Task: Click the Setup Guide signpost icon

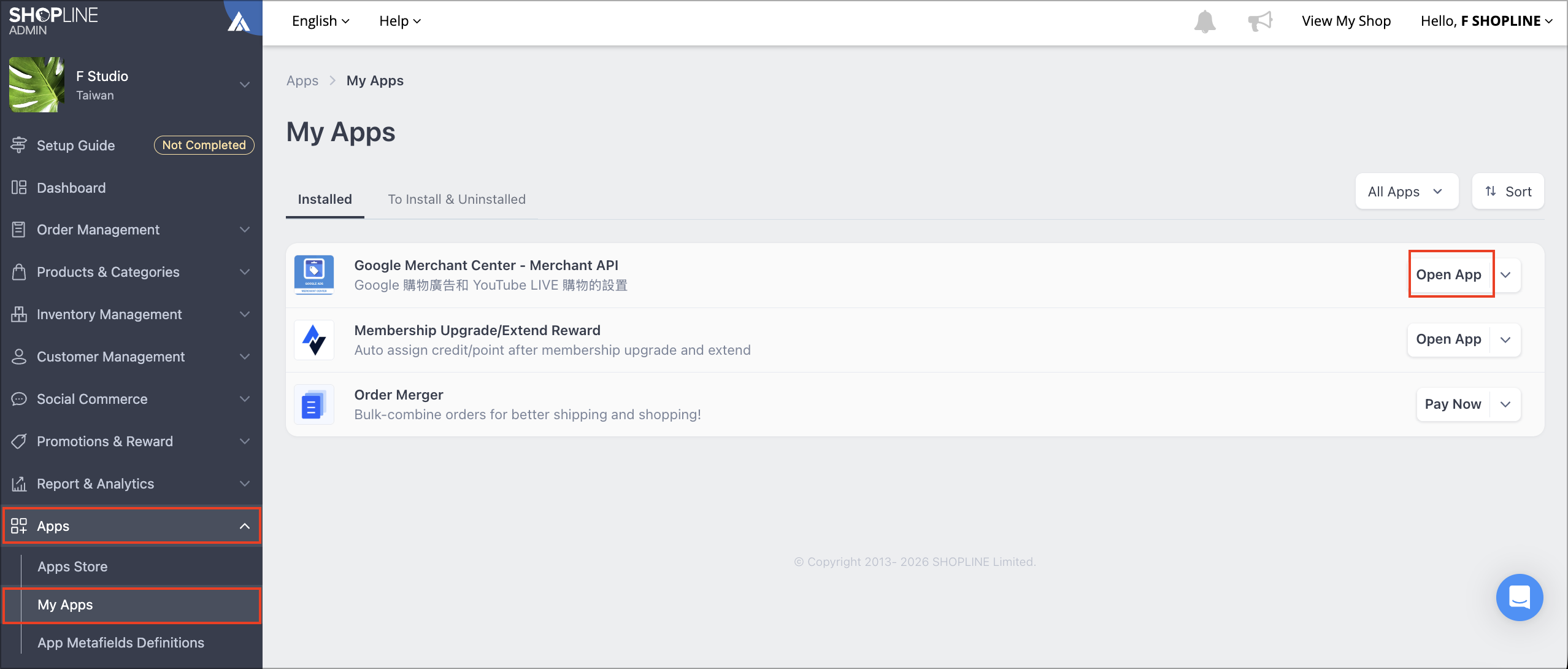Action: 19,145
